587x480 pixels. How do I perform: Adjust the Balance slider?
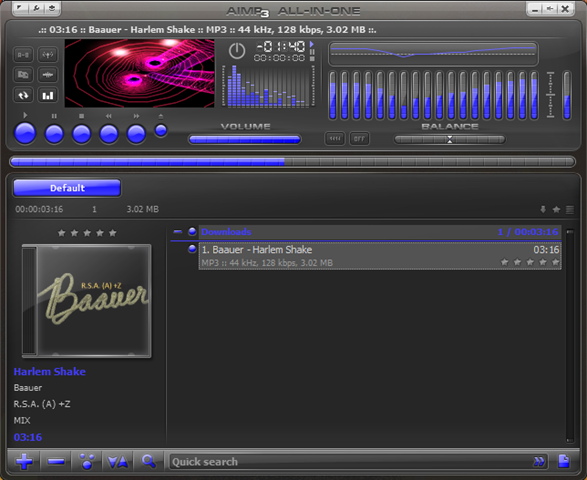(x=450, y=140)
